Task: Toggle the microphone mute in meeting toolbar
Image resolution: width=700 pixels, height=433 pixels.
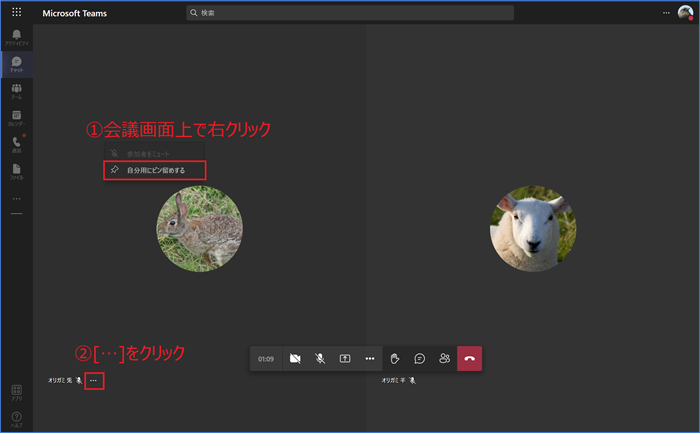Action: [x=320, y=358]
